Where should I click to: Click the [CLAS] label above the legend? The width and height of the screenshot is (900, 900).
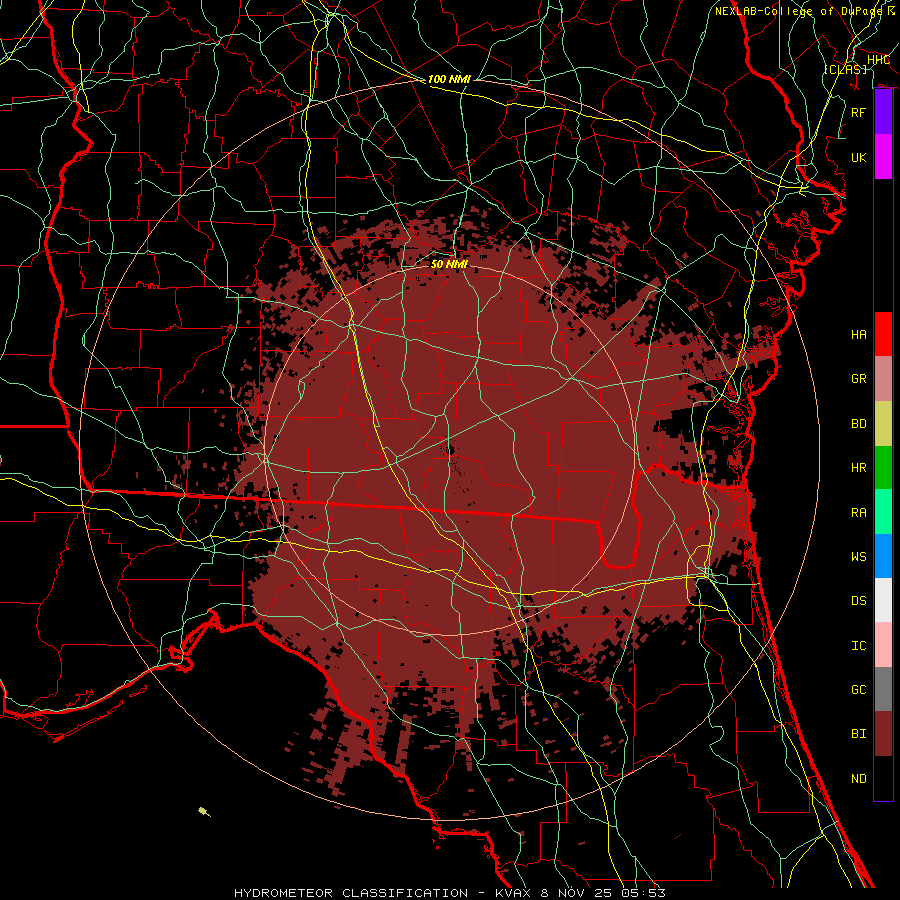pos(845,69)
